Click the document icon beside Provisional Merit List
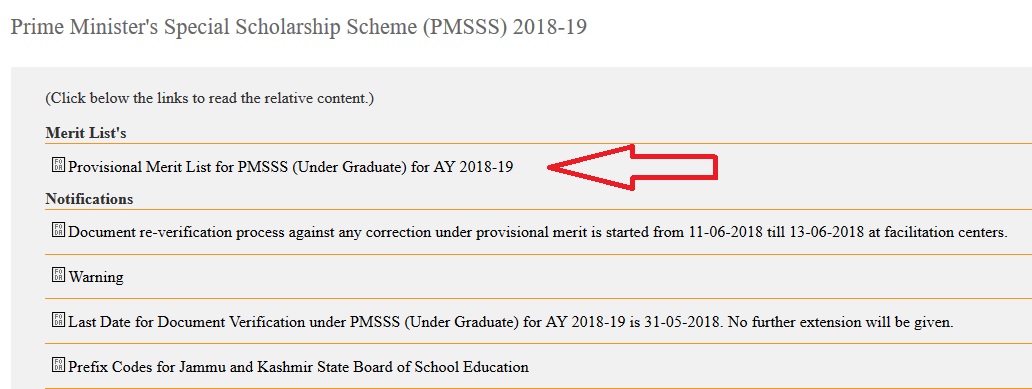Image resolution: width=1032 pixels, height=389 pixels. [59, 165]
